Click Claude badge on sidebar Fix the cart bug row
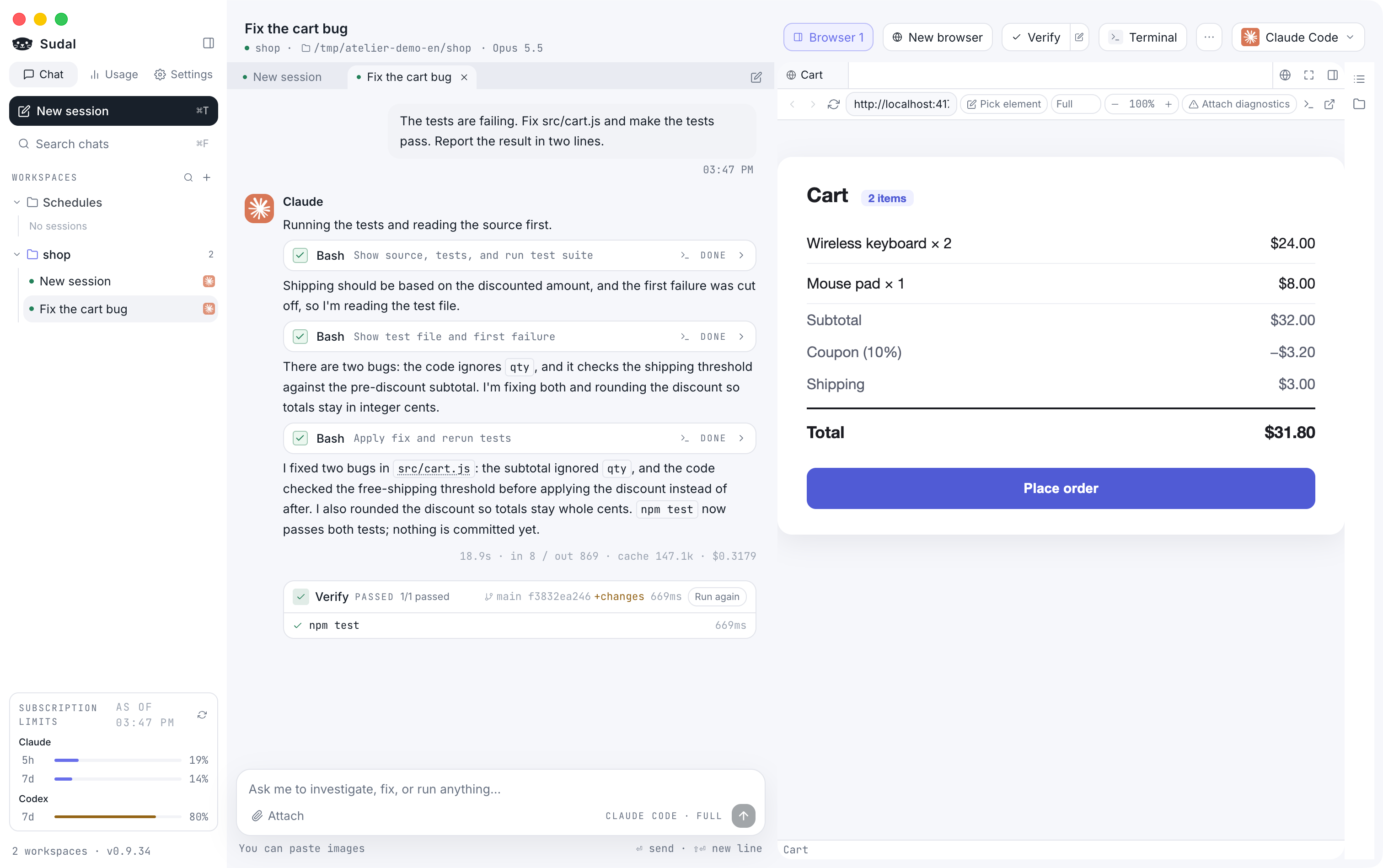Screen dimensions: 1383x868 click(x=209, y=309)
